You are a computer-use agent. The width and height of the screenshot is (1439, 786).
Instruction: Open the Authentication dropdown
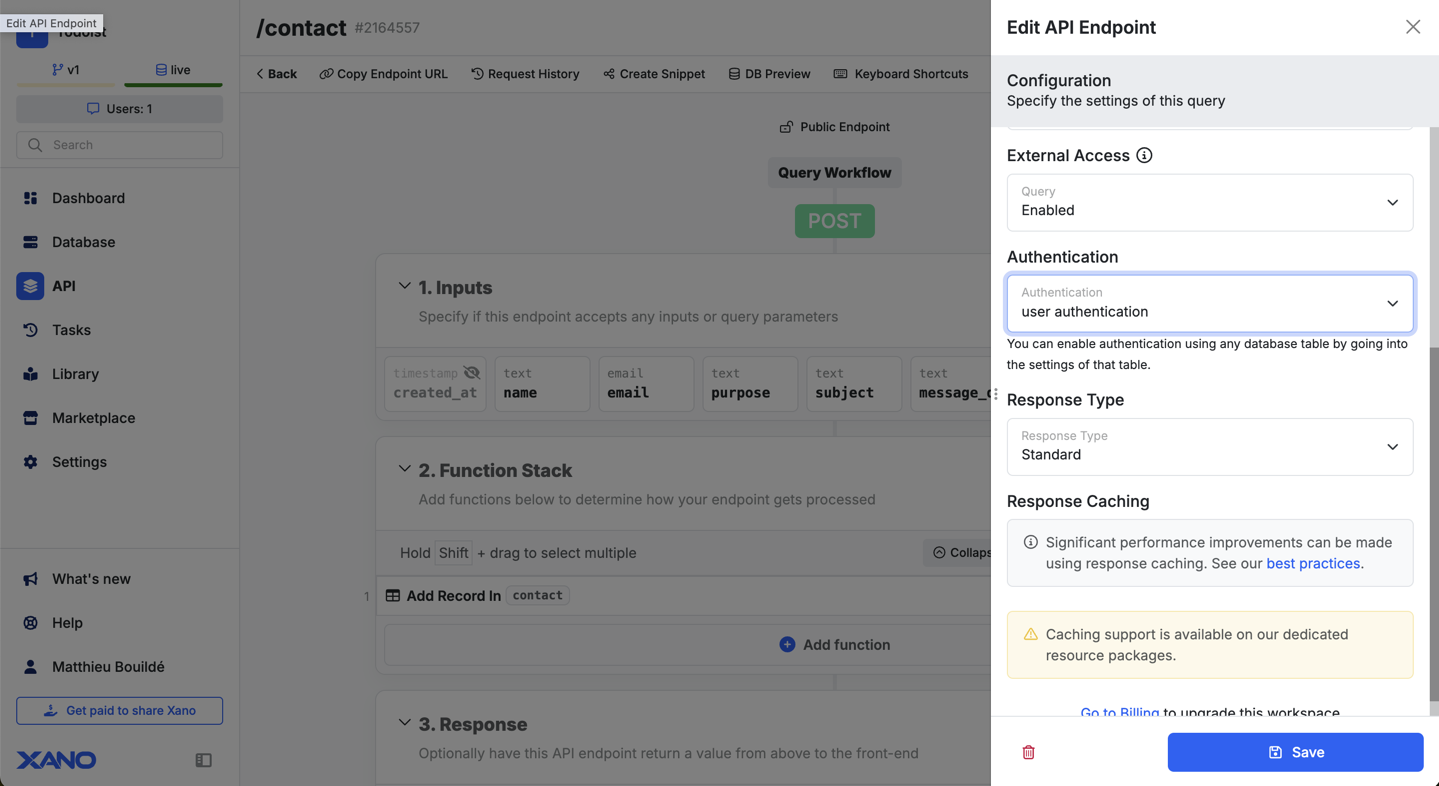(1209, 303)
